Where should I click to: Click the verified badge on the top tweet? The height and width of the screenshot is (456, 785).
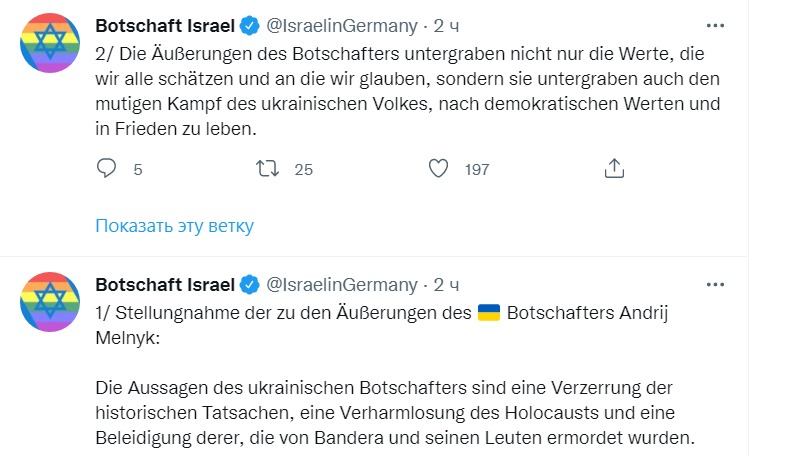[x=251, y=25]
